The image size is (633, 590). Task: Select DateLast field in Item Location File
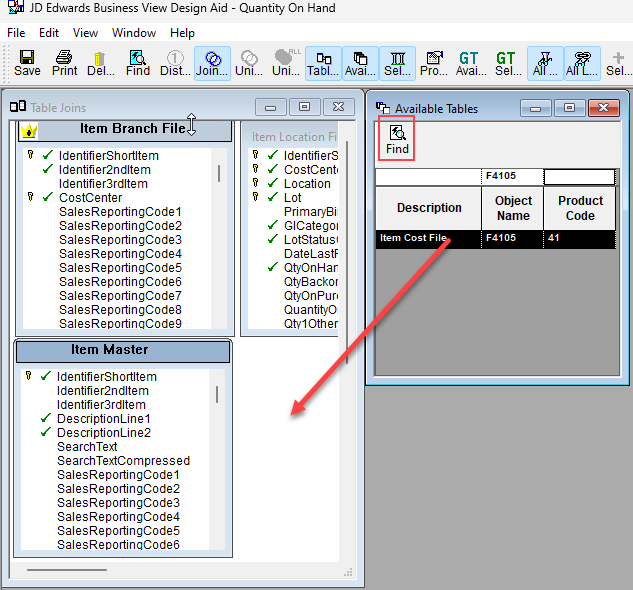click(x=310, y=254)
